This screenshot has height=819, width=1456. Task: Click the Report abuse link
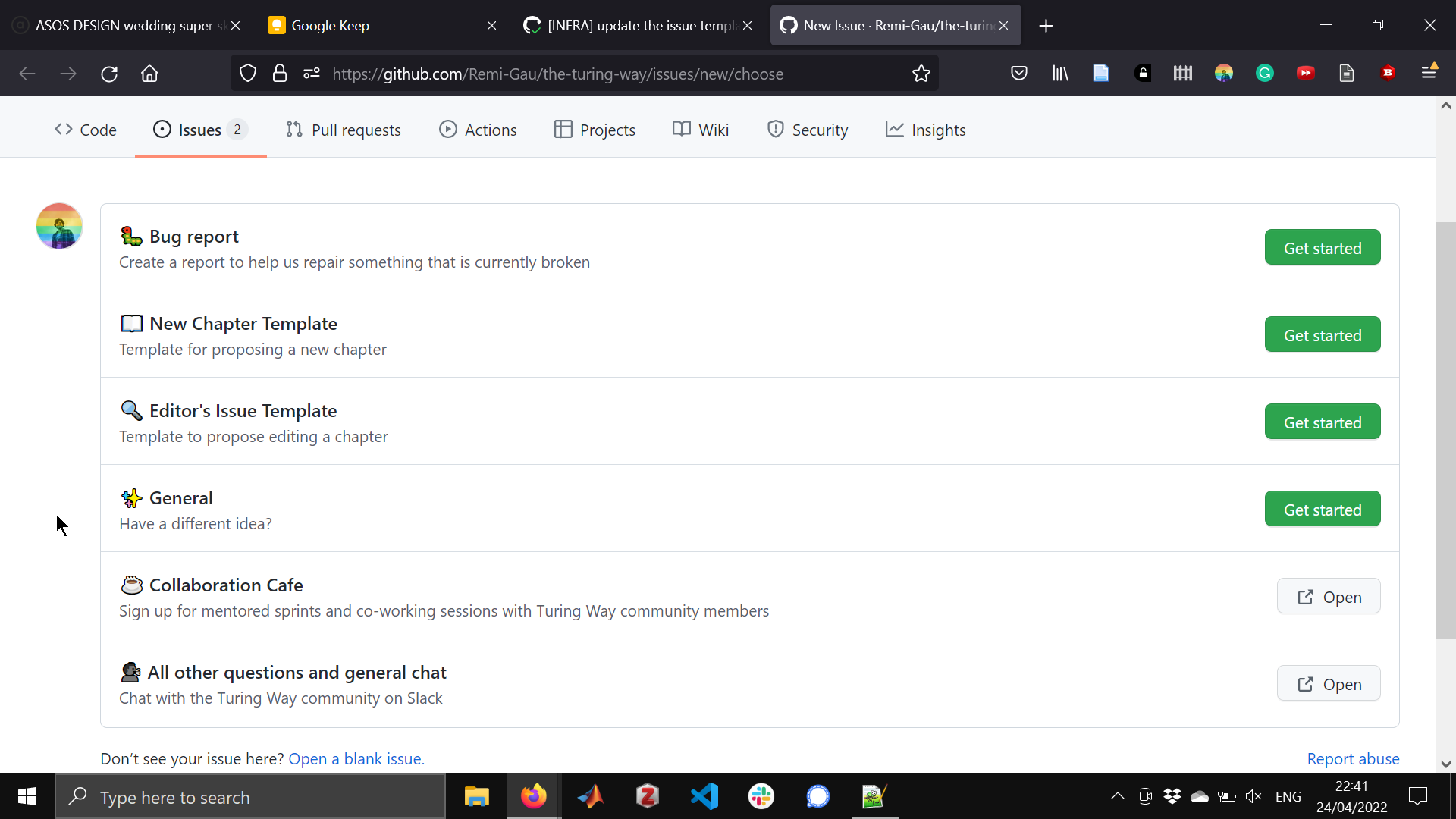1353,758
